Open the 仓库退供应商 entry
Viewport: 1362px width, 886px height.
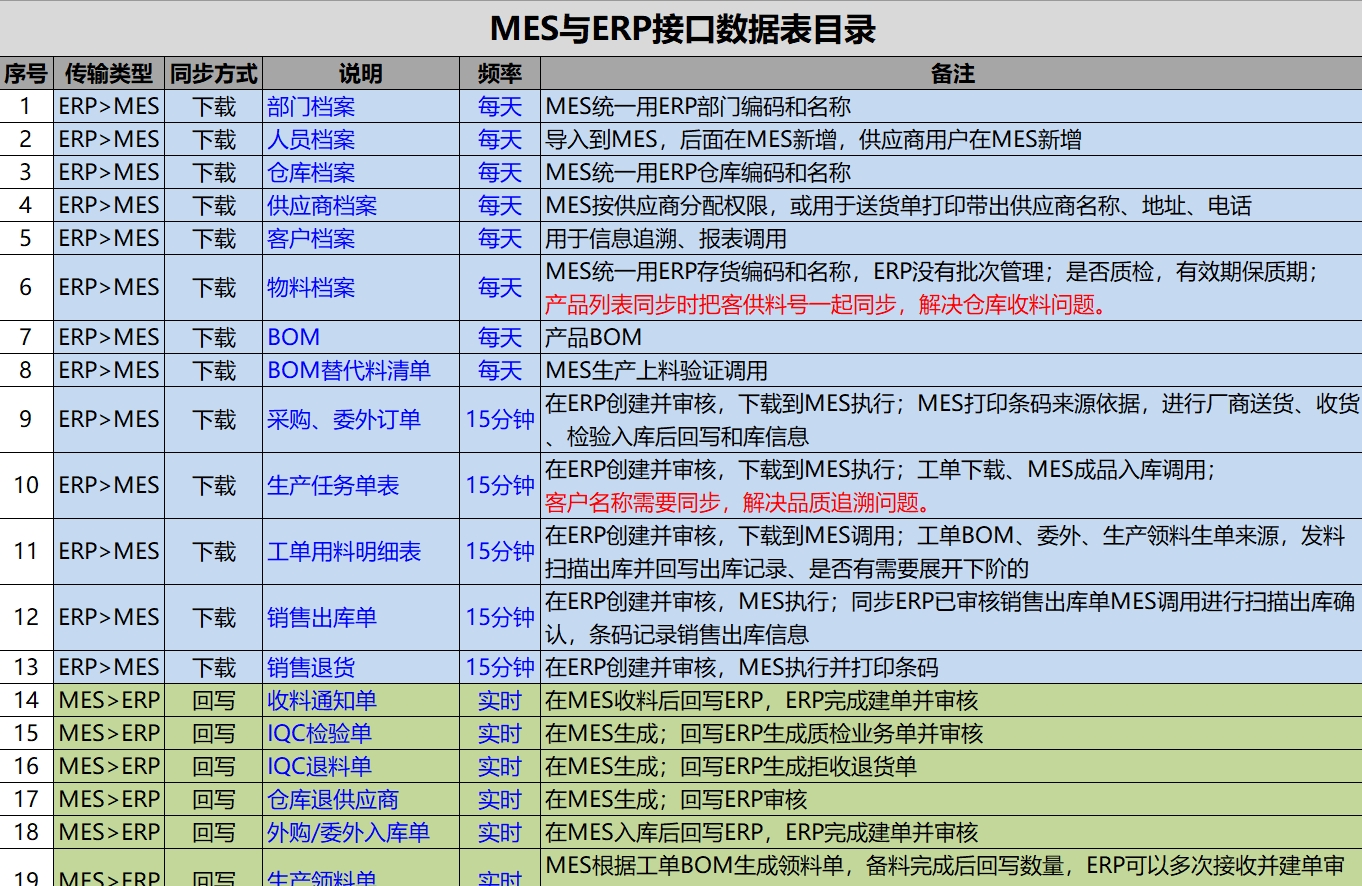(333, 799)
